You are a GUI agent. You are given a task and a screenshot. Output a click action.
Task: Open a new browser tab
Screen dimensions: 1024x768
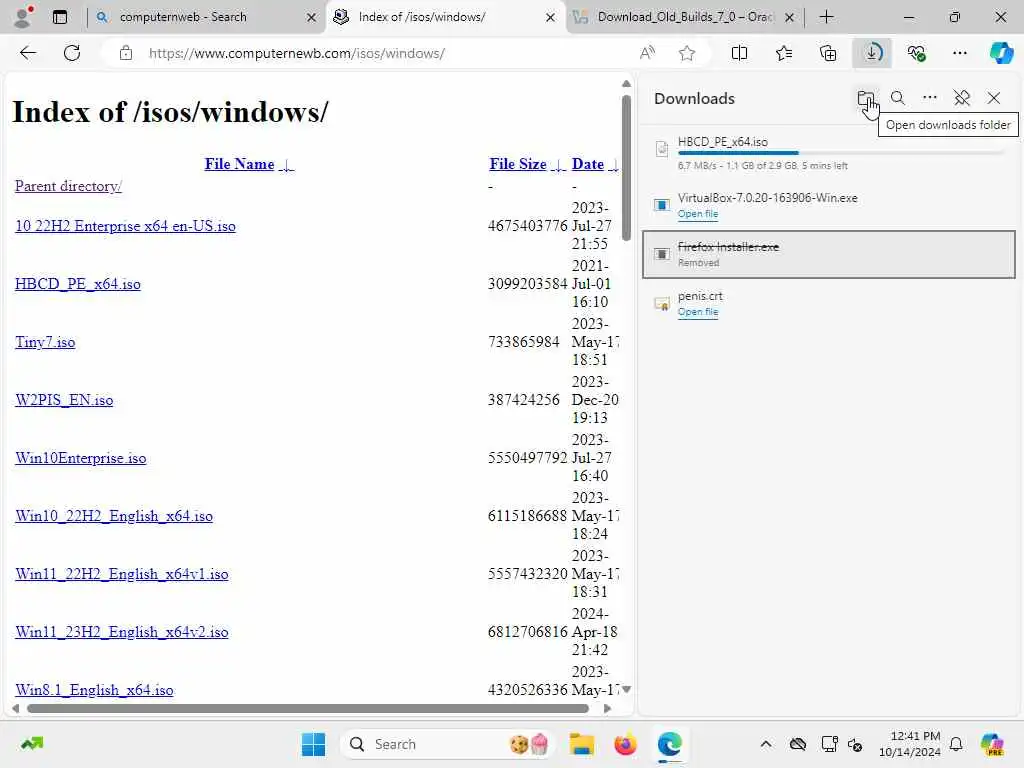click(826, 17)
